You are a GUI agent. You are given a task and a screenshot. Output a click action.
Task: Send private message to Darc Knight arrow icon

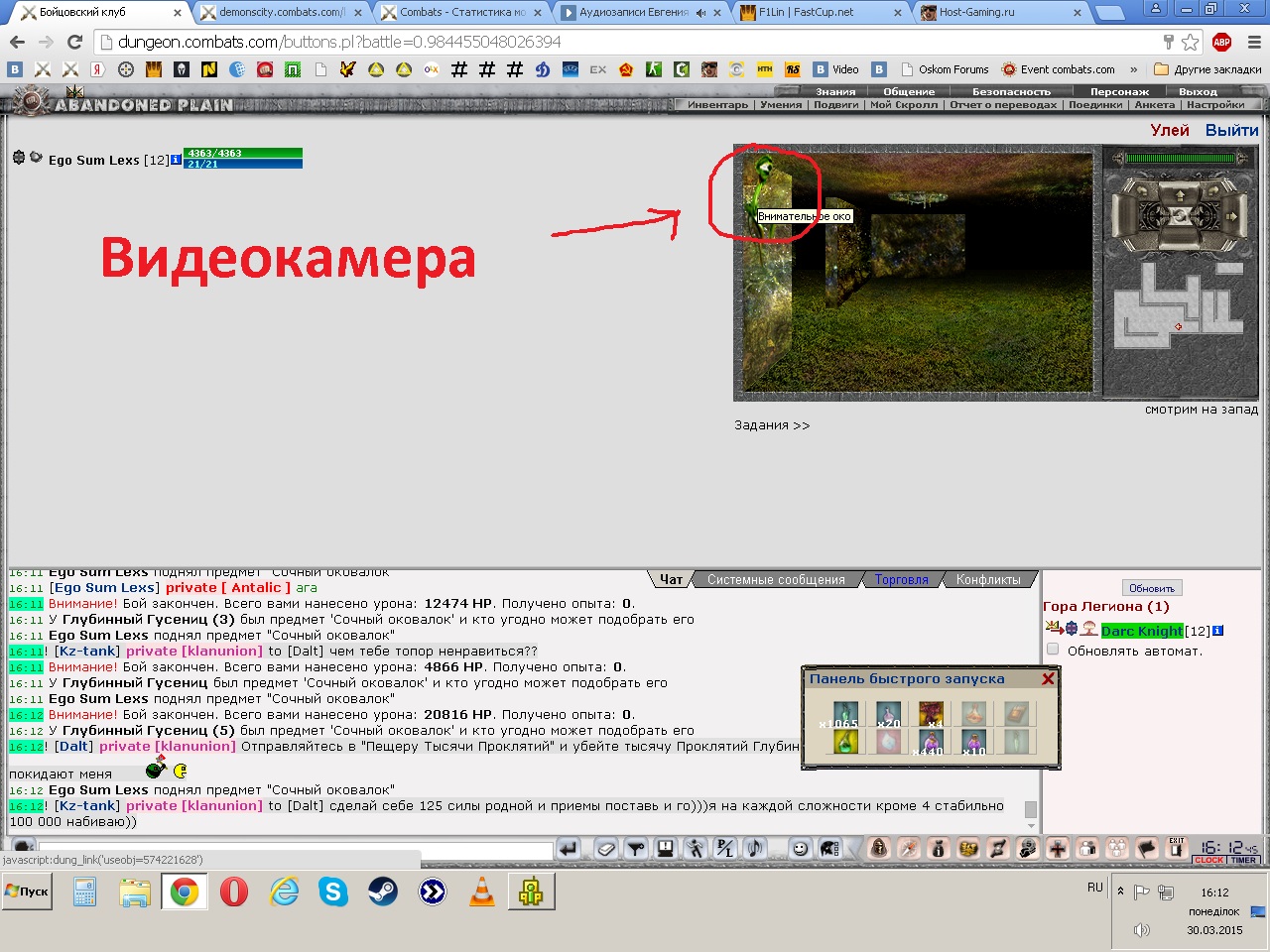point(1054,630)
